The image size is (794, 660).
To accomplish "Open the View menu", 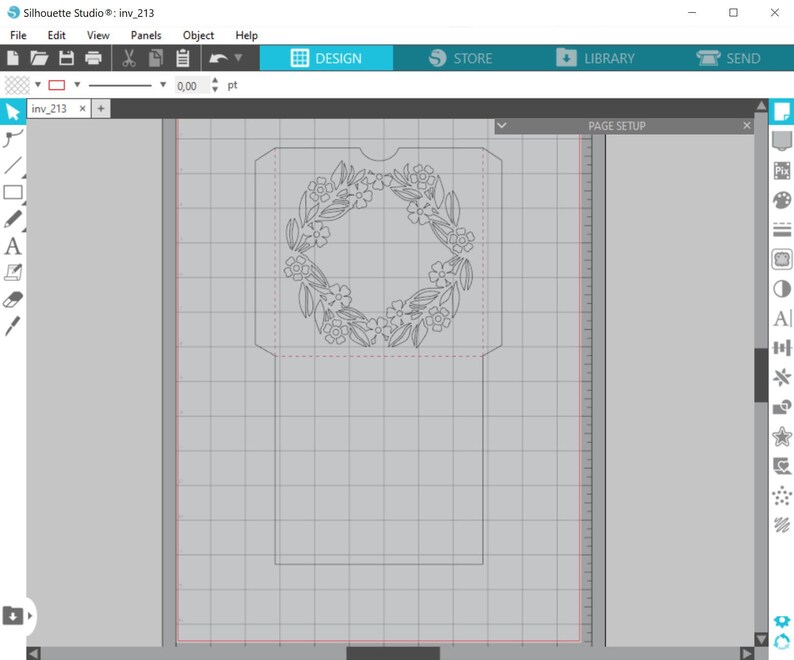I will [98, 35].
